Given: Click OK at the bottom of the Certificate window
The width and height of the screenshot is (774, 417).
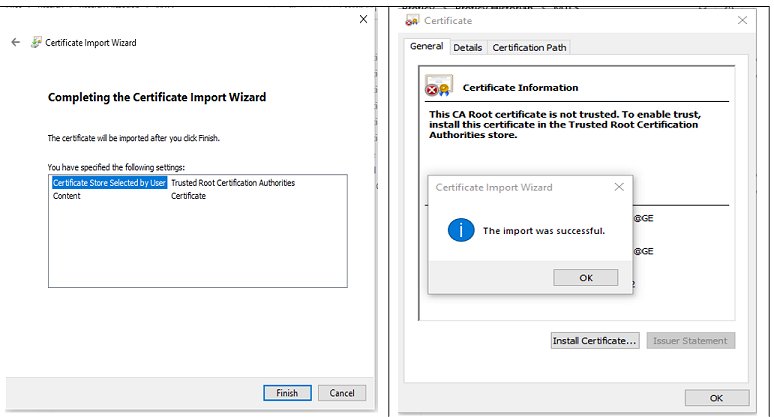Looking at the screenshot, I should point(717,398).
